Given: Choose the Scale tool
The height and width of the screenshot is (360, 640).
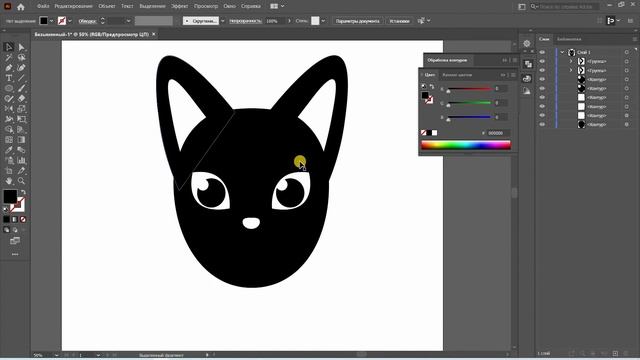Looking at the screenshot, I should coord(22,109).
